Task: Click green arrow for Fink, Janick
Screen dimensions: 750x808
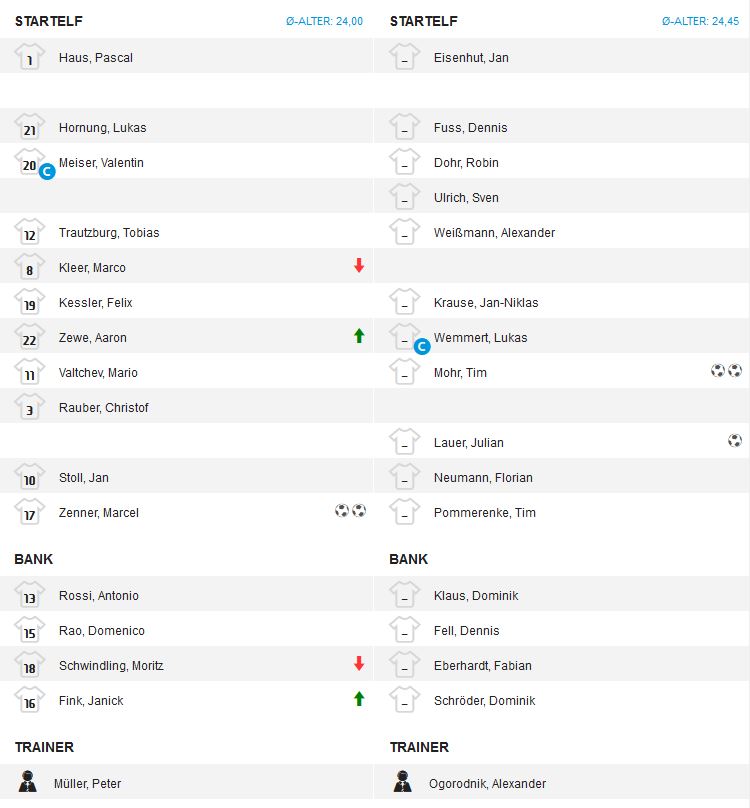Action: tap(359, 699)
